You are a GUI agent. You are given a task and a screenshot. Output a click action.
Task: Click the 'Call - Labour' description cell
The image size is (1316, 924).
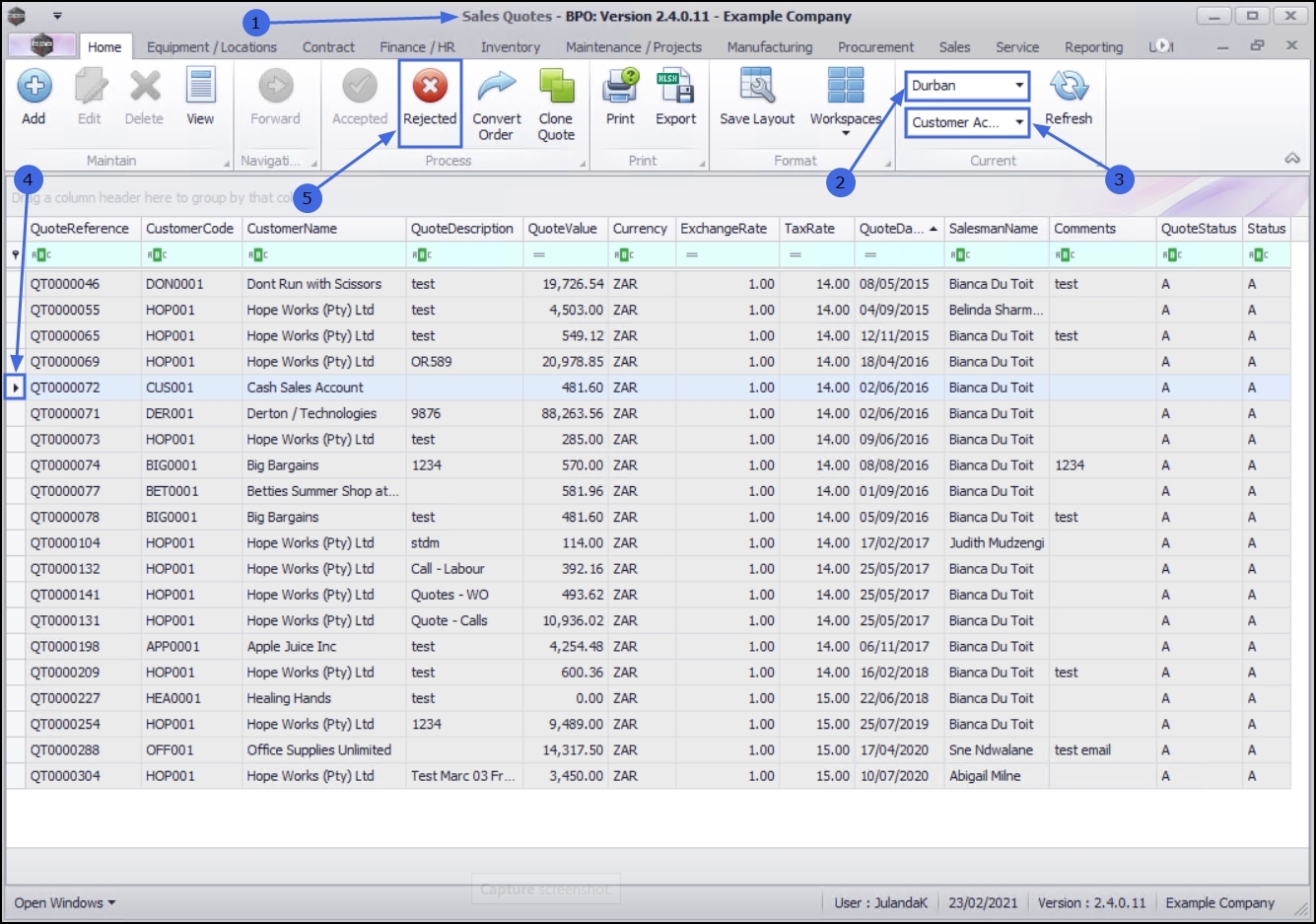[x=464, y=569]
